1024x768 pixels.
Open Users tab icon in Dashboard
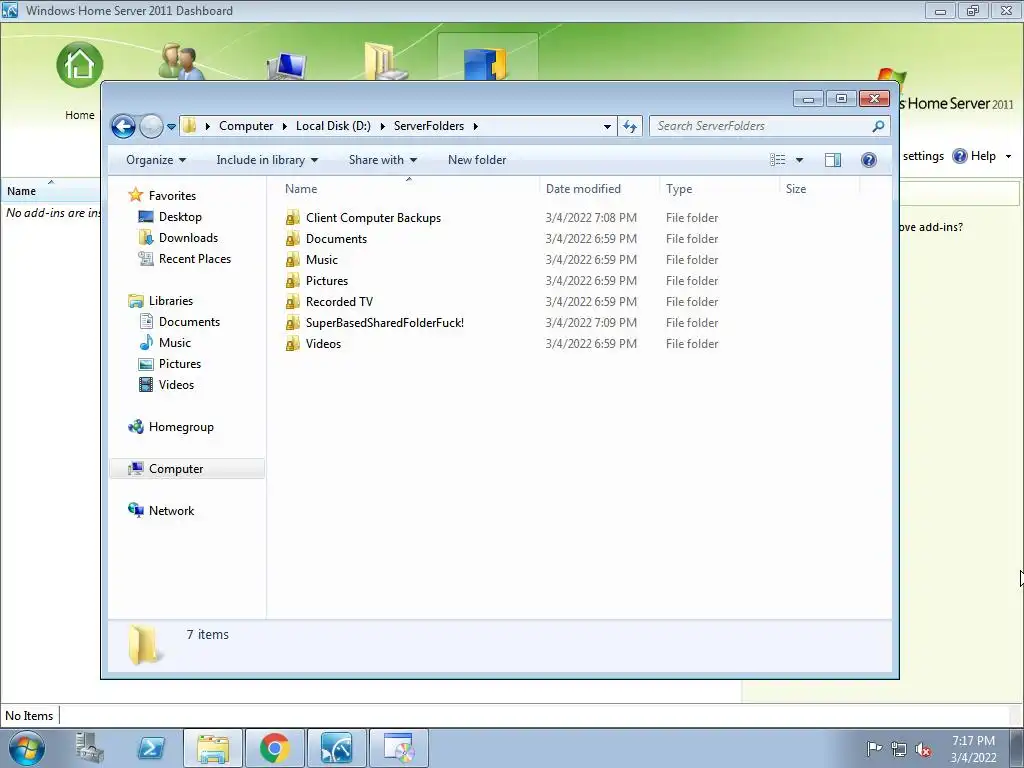[180, 62]
